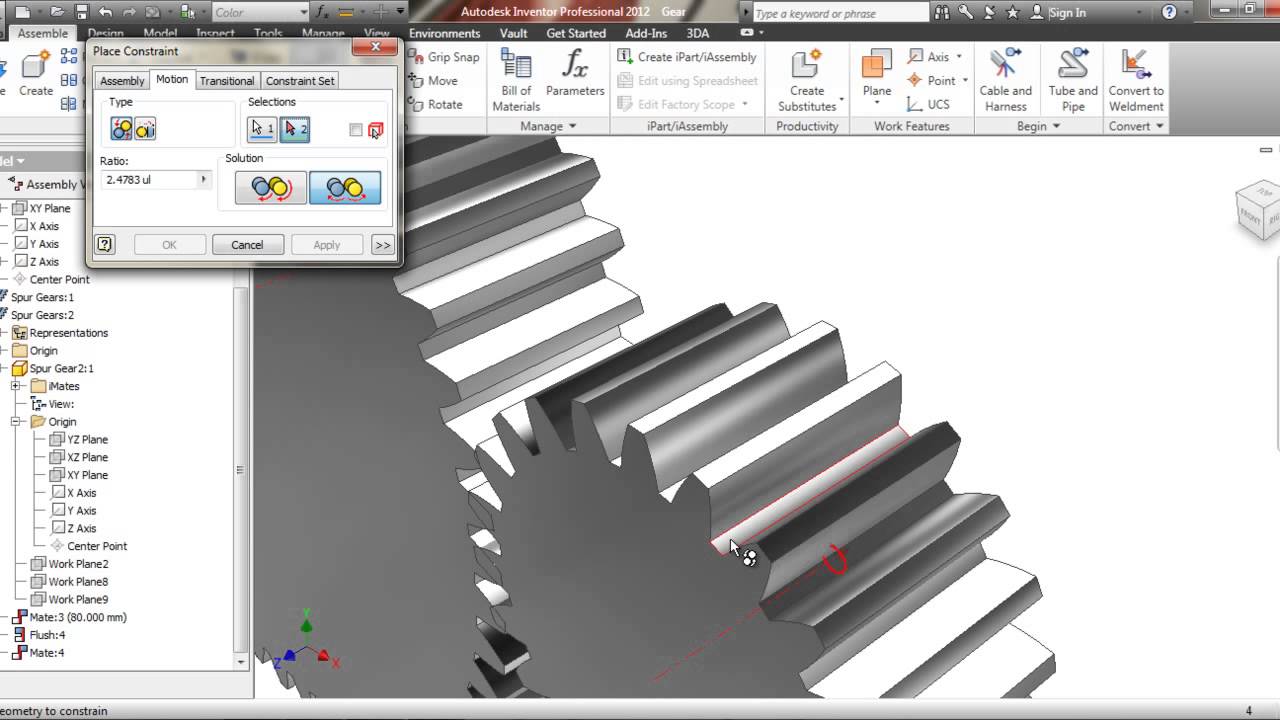Use the Move component tool
The width and height of the screenshot is (1280, 720).
click(434, 81)
